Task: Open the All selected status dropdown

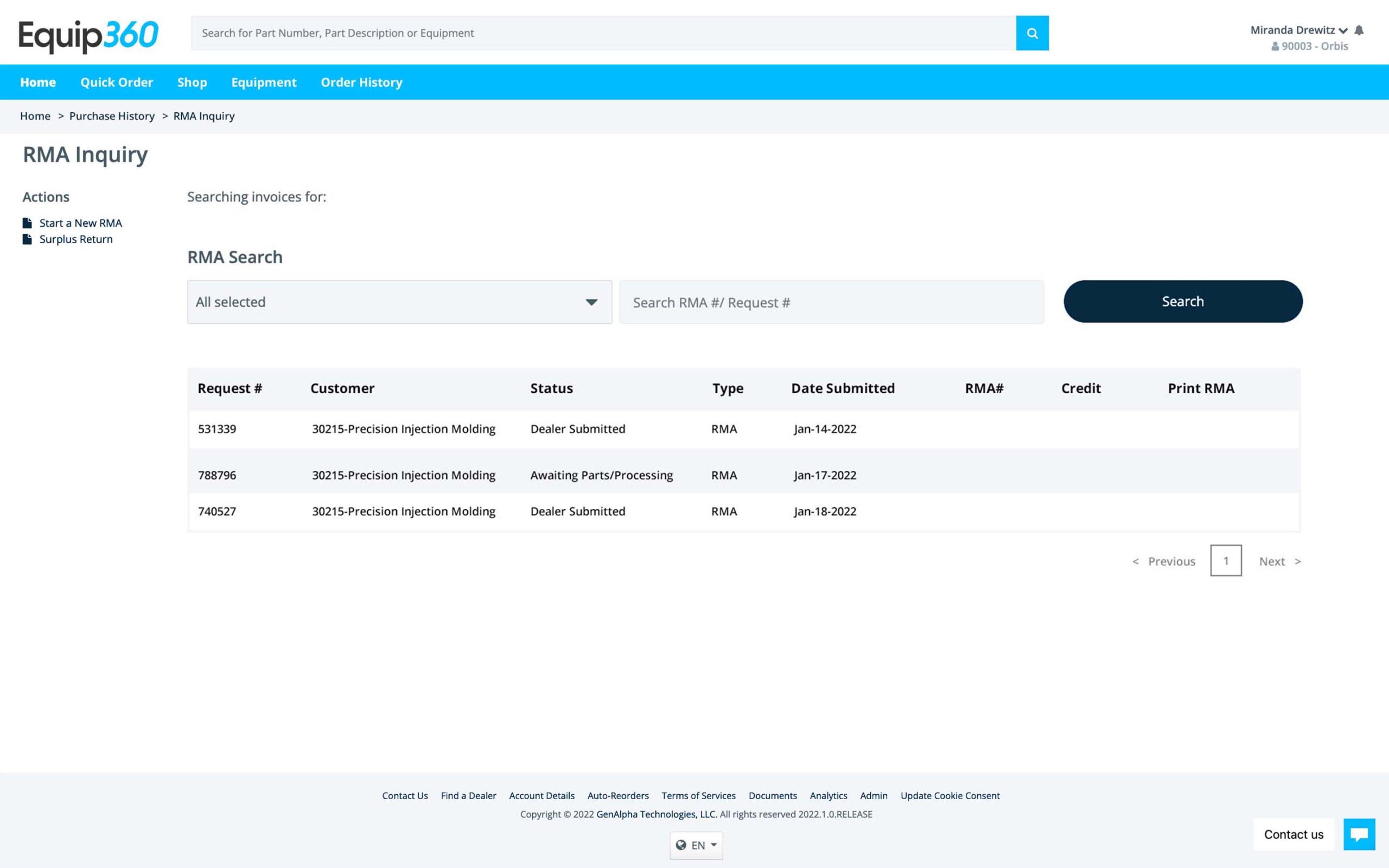Action: 399,302
